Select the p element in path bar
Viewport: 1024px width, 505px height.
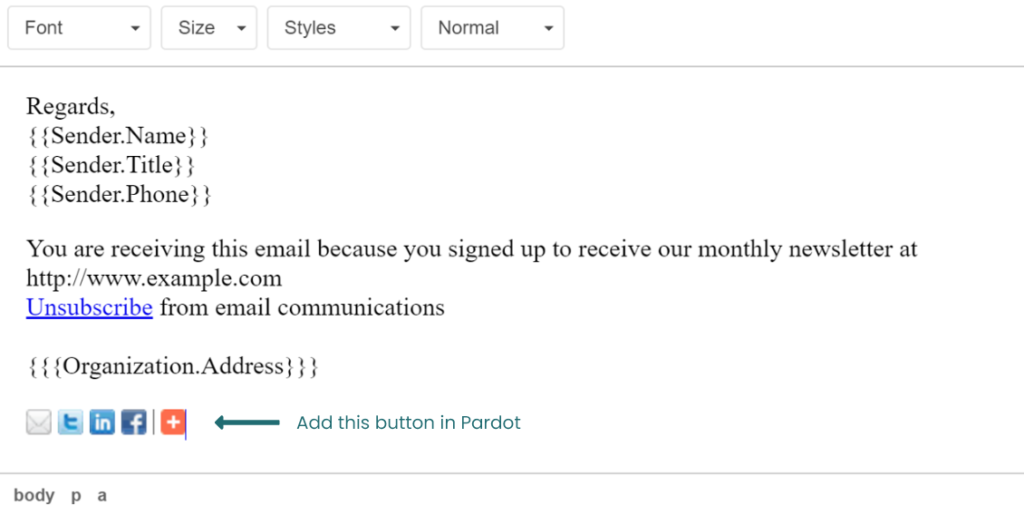tap(76, 495)
